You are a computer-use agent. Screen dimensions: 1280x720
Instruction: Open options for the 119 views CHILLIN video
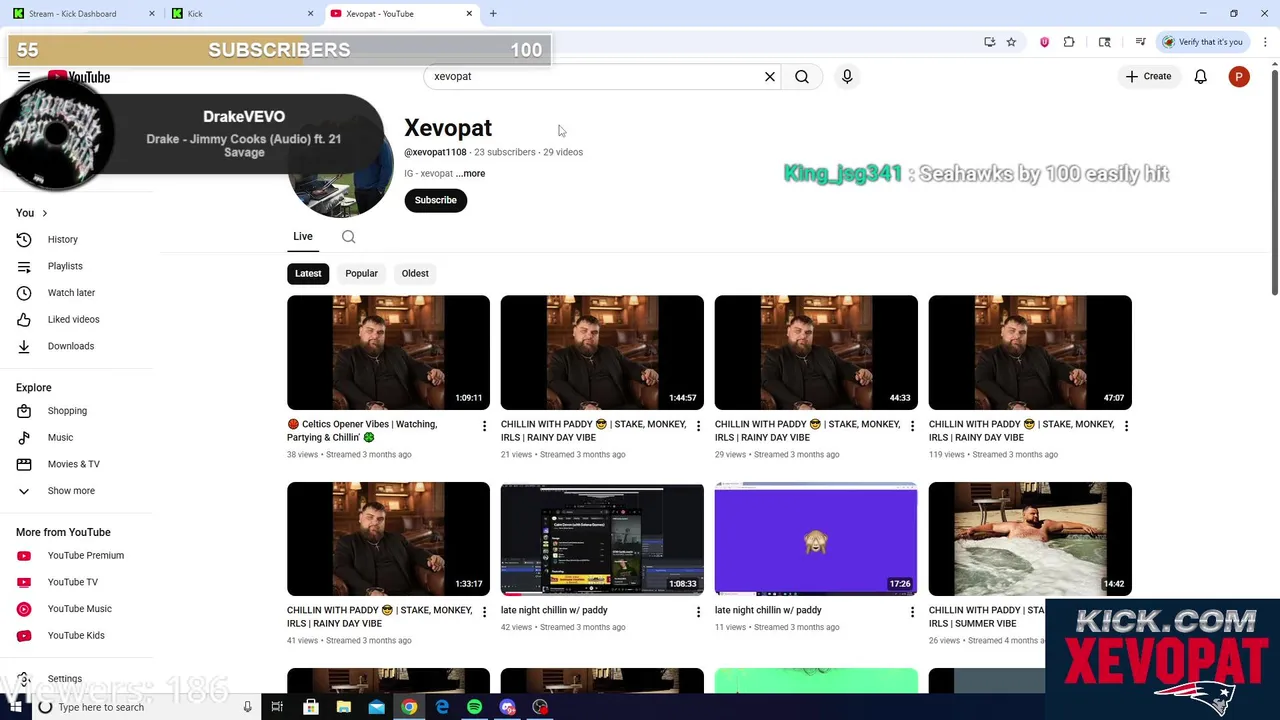click(x=1126, y=426)
